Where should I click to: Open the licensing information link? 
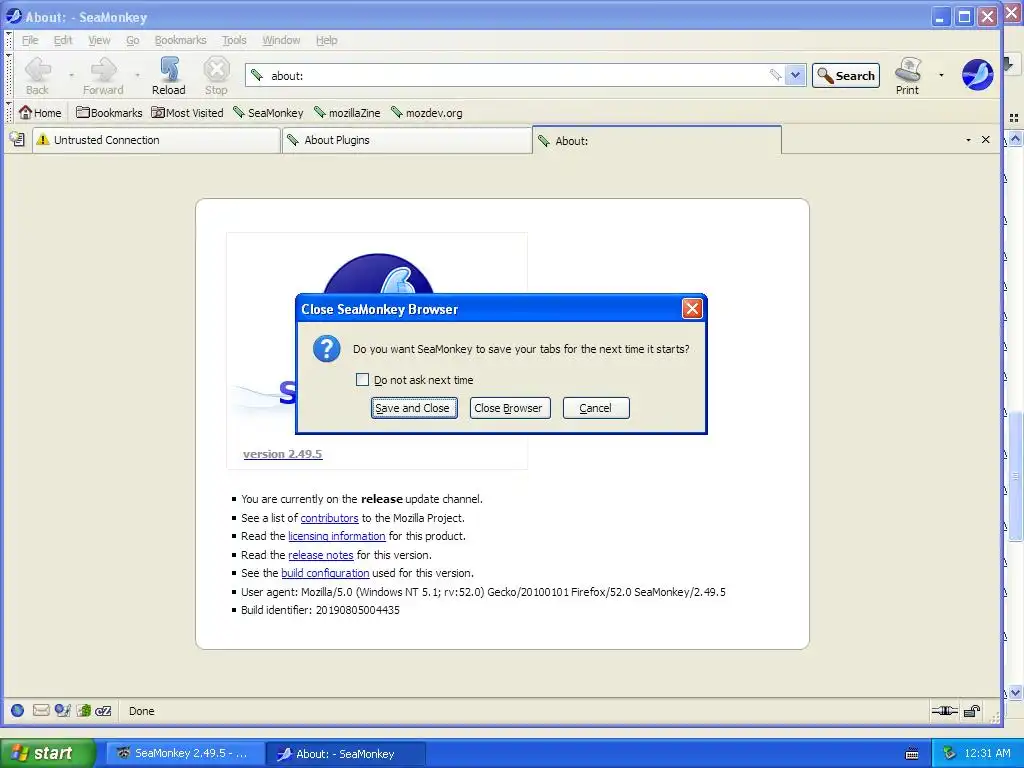336,536
